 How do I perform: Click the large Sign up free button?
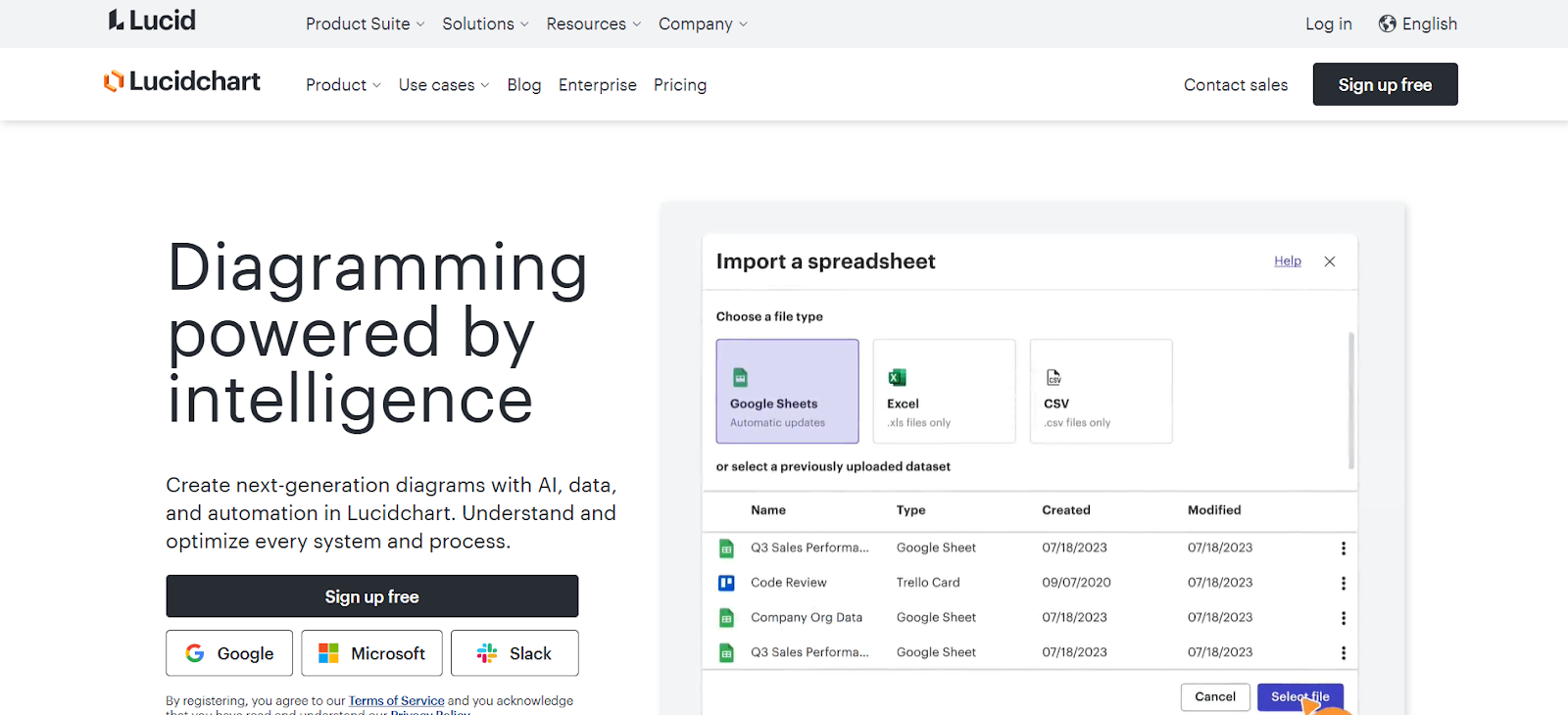(x=372, y=596)
